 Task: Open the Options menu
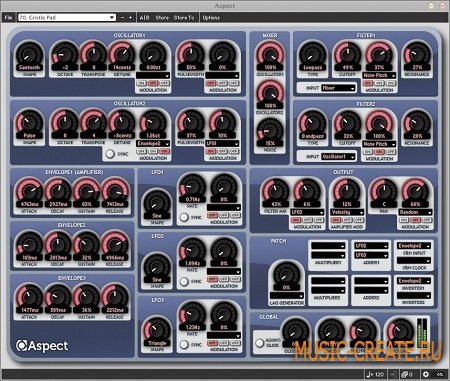211,18
